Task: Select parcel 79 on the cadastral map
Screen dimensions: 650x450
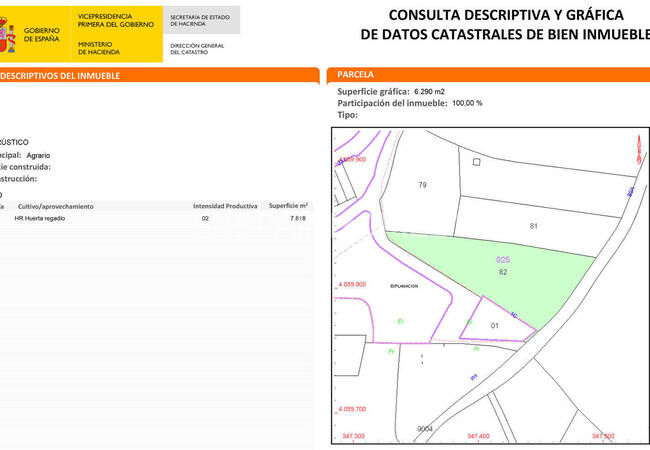Action: point(422,185)
